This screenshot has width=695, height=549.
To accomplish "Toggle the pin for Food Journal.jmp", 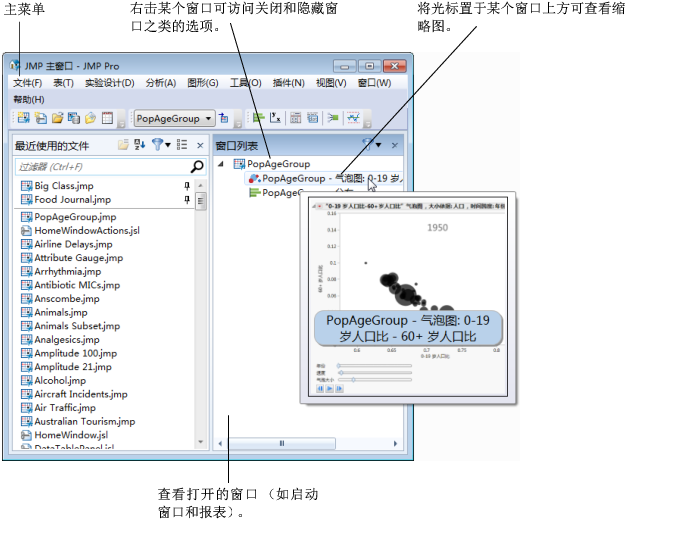I will [x=187, y=199].
